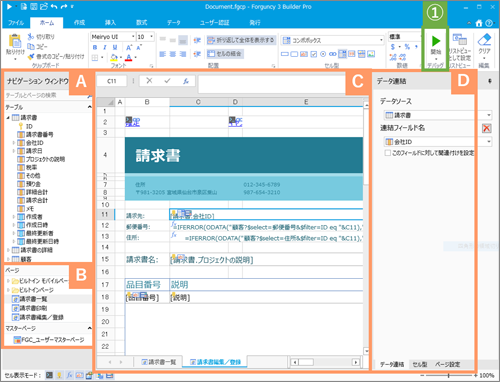Increase font size with larger A icon
This screenshot has height=382, width=500.
tap(129, 47)
